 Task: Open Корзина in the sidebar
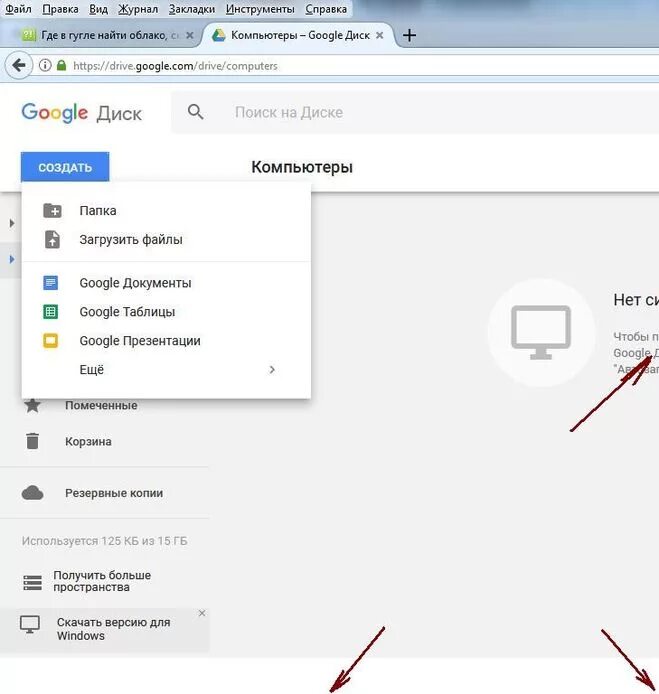[88, 442]
